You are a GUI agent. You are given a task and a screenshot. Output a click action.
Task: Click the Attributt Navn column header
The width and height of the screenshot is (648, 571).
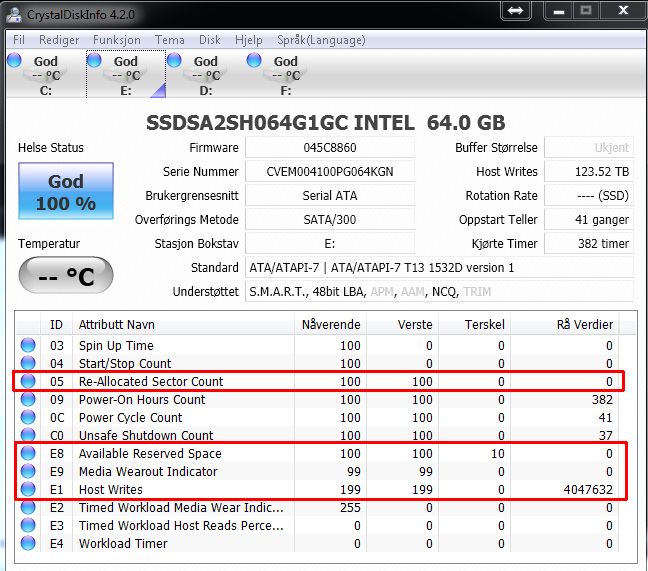click(x=183, y=324)
